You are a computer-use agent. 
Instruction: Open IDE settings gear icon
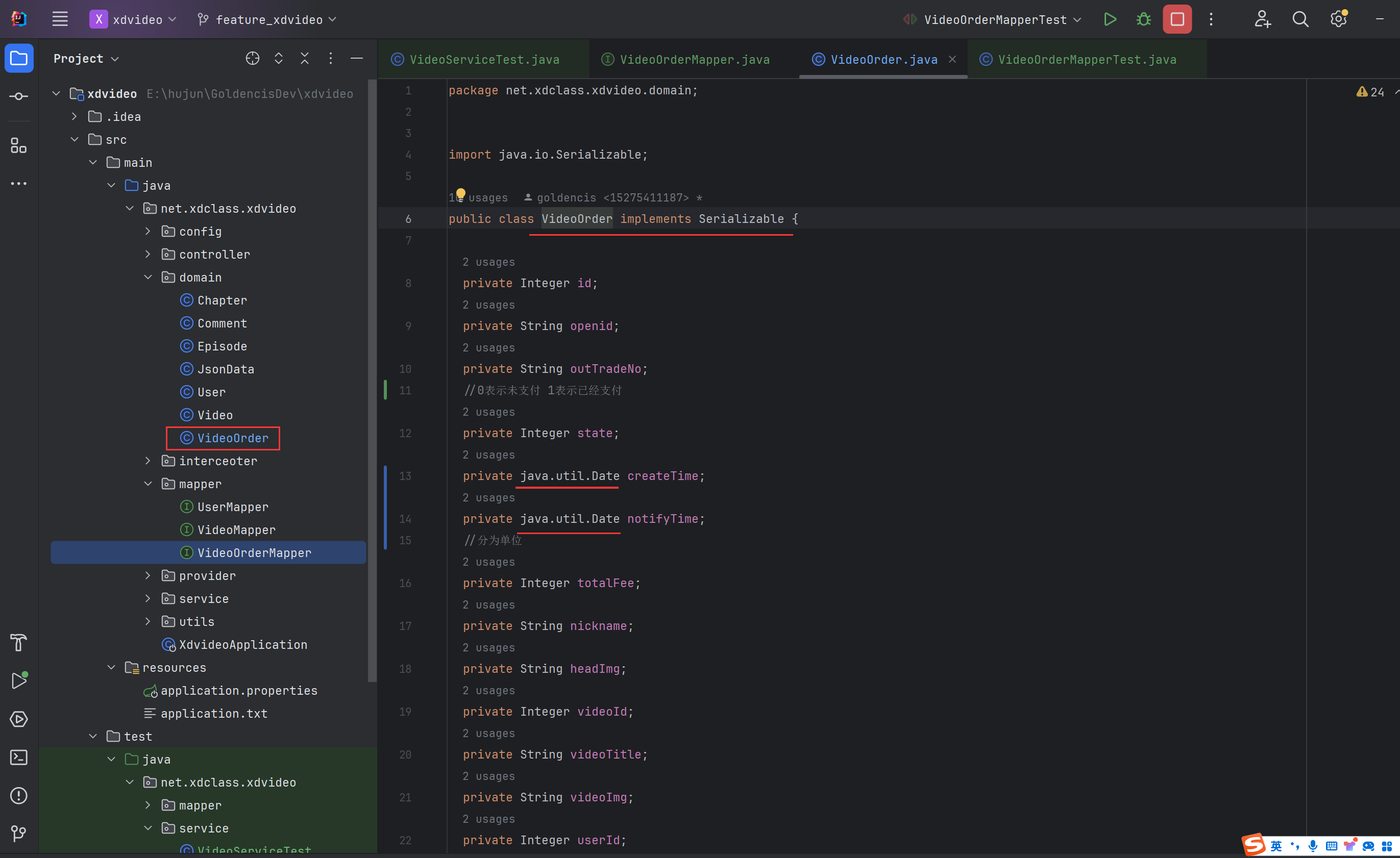point(1339,19)
